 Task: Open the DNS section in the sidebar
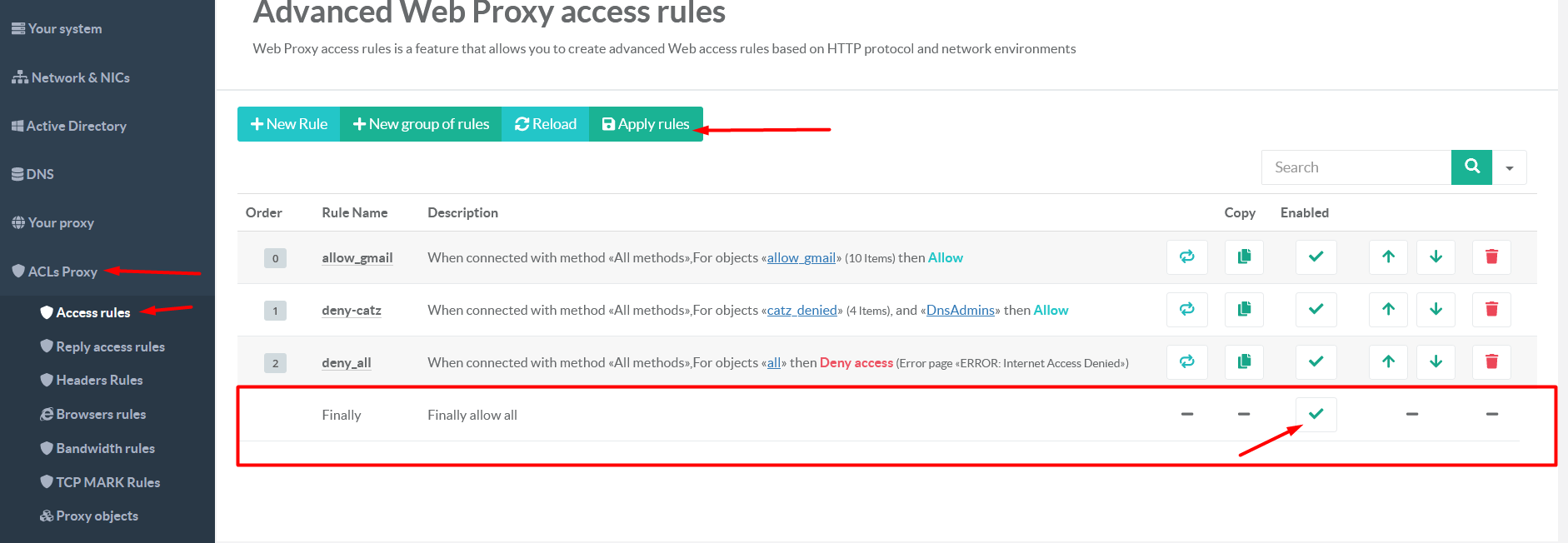pos(38,173)
